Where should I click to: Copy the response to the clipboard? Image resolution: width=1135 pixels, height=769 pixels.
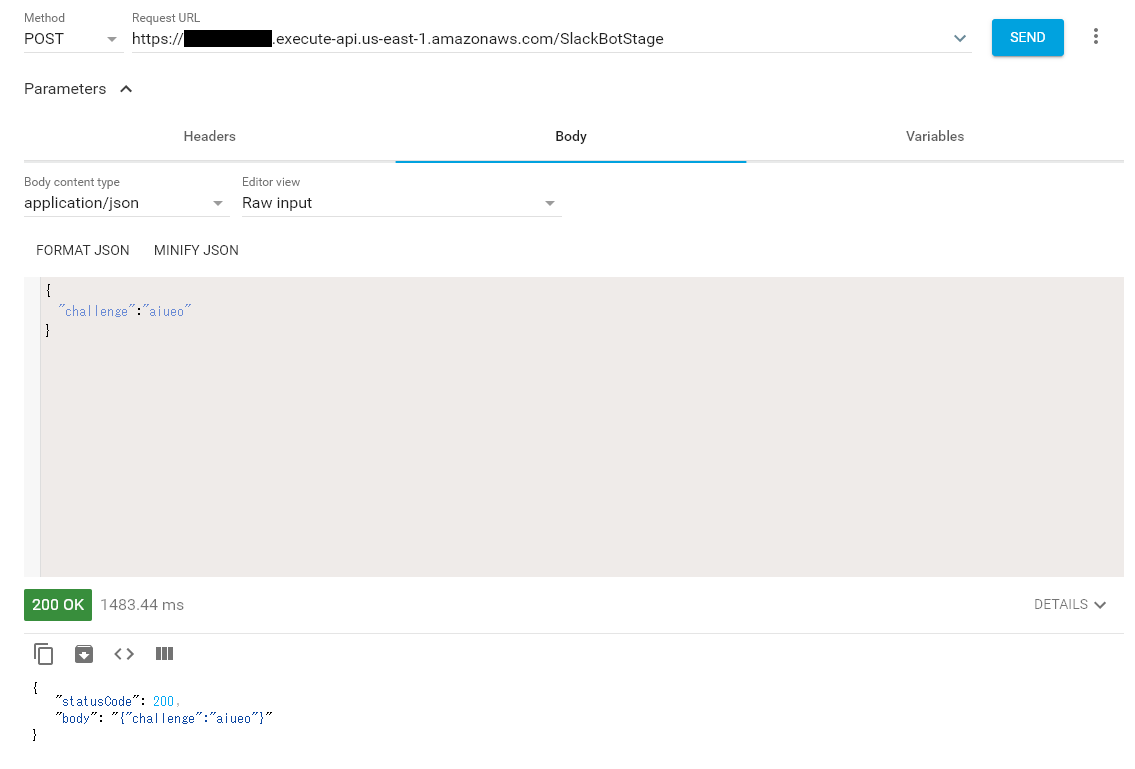pos(43,654)
